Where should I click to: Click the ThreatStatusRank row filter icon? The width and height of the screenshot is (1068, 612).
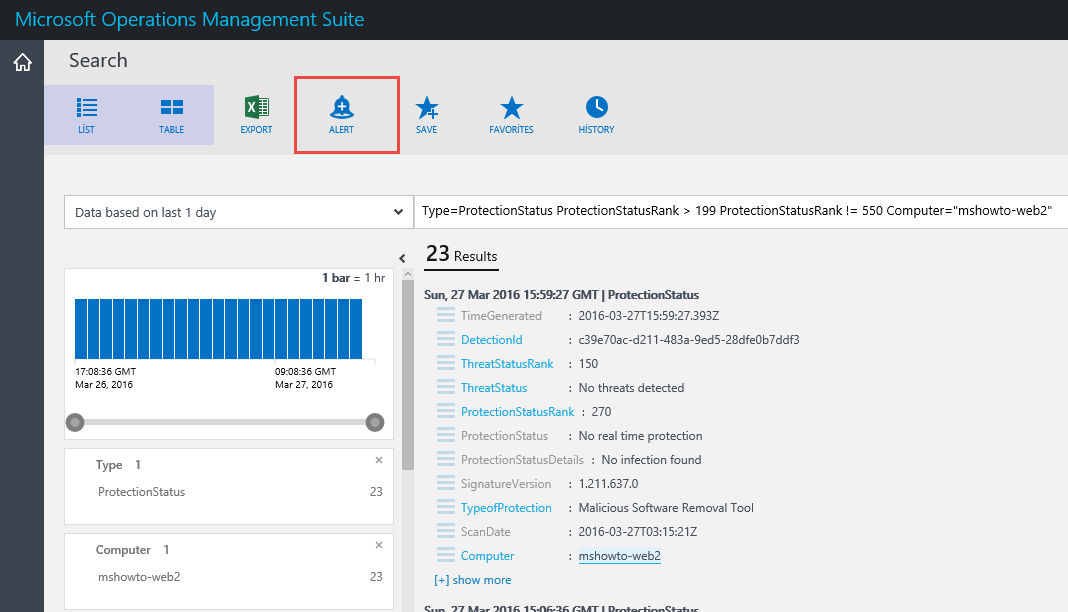point(445,362)
